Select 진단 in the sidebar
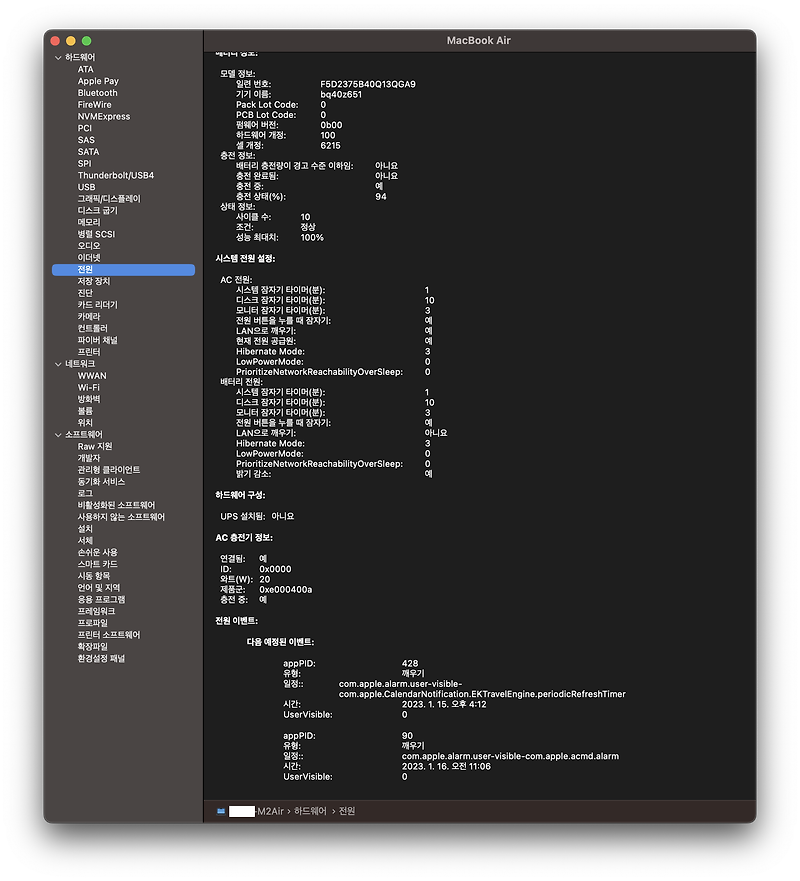800x881 pixels. [85, 293]
